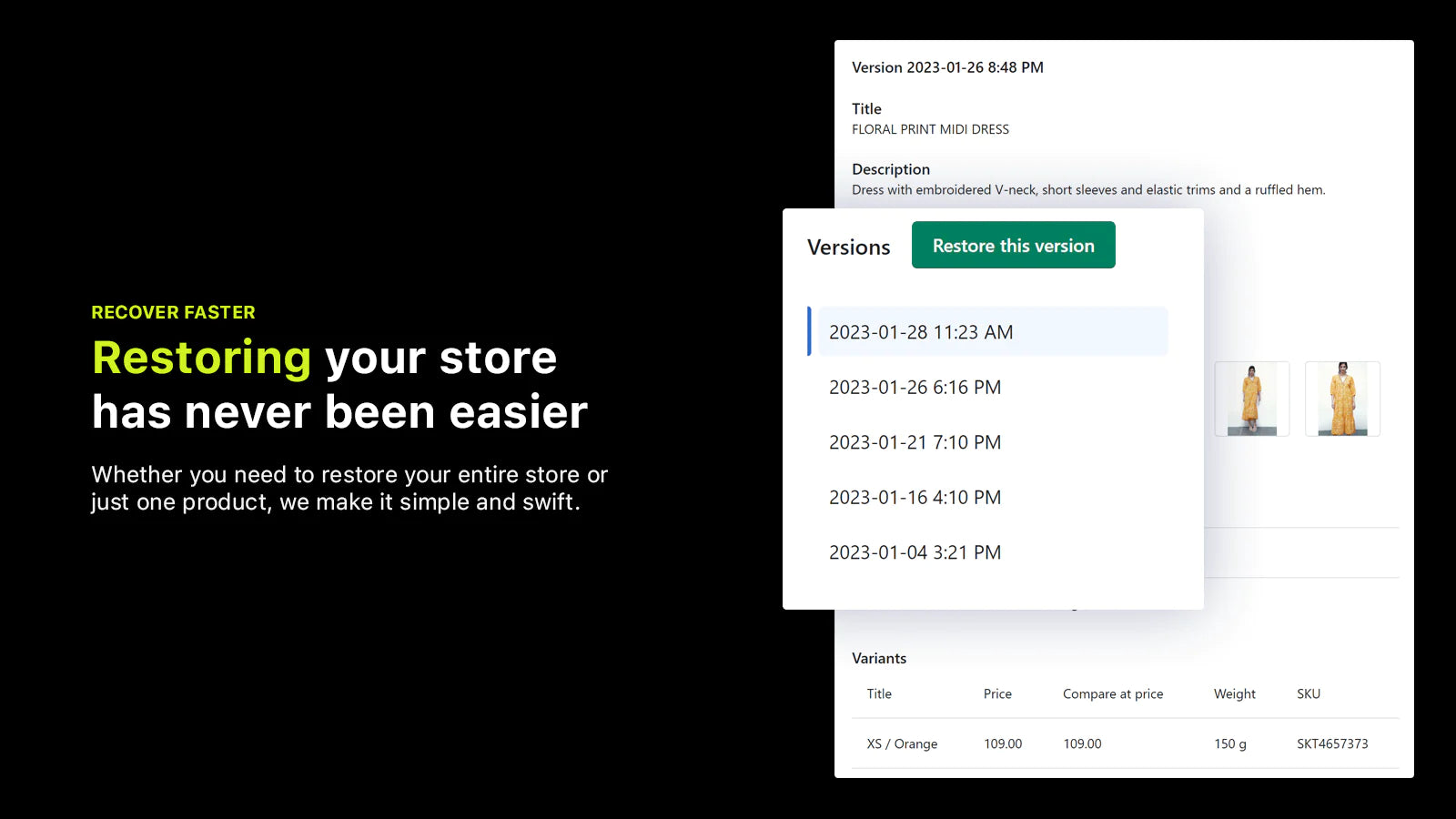The width and height of the screenshot is (1456, 819).
Task: Select the XS / Orange variant row
Action: point(901,743)
